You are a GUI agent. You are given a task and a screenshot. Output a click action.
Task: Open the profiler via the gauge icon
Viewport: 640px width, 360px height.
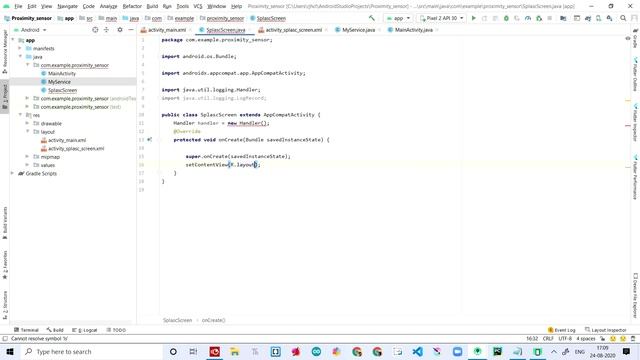(x=528, y=18)
